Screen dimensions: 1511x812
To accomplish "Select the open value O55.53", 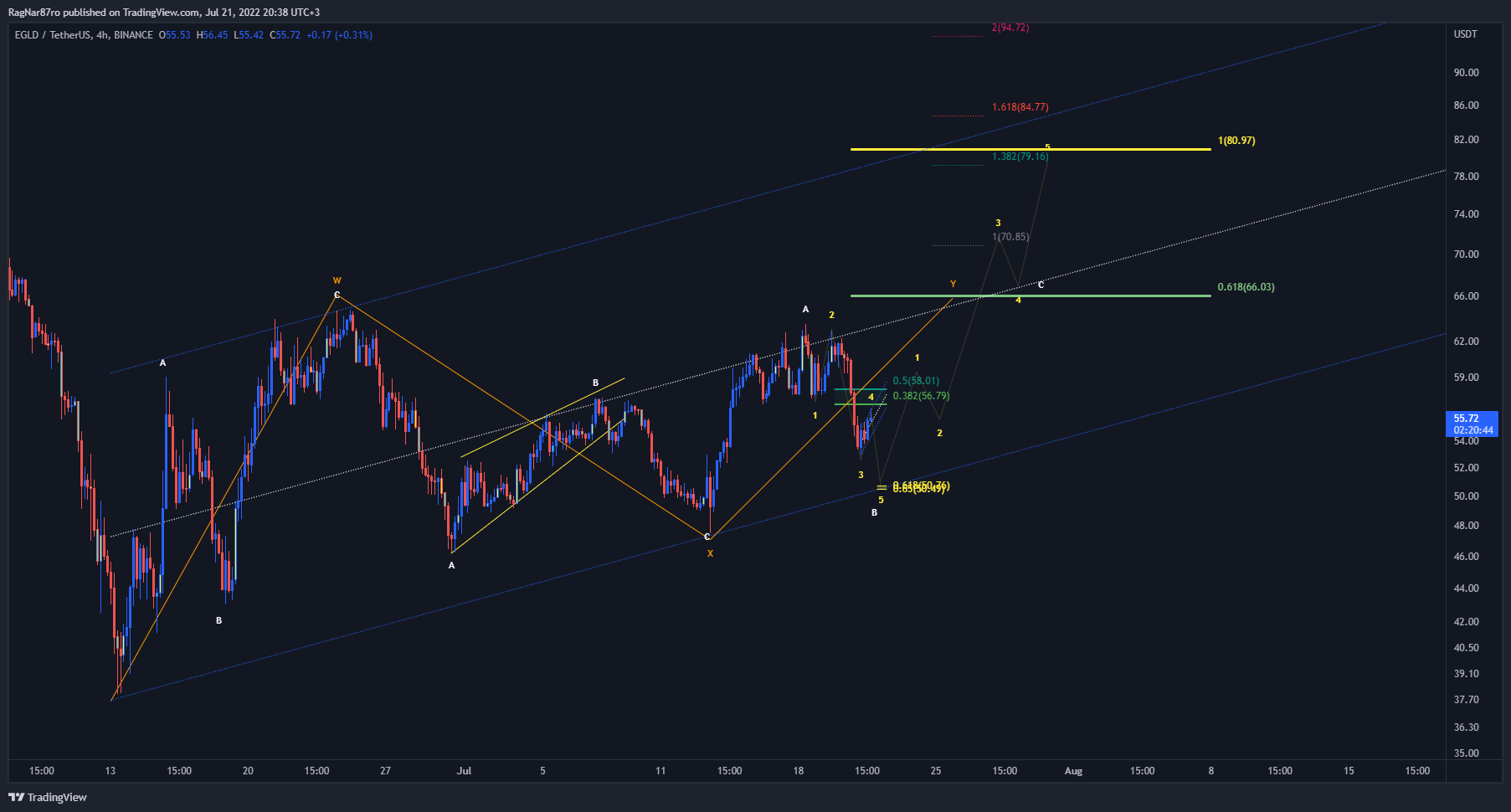I will [x=176, y=35].
